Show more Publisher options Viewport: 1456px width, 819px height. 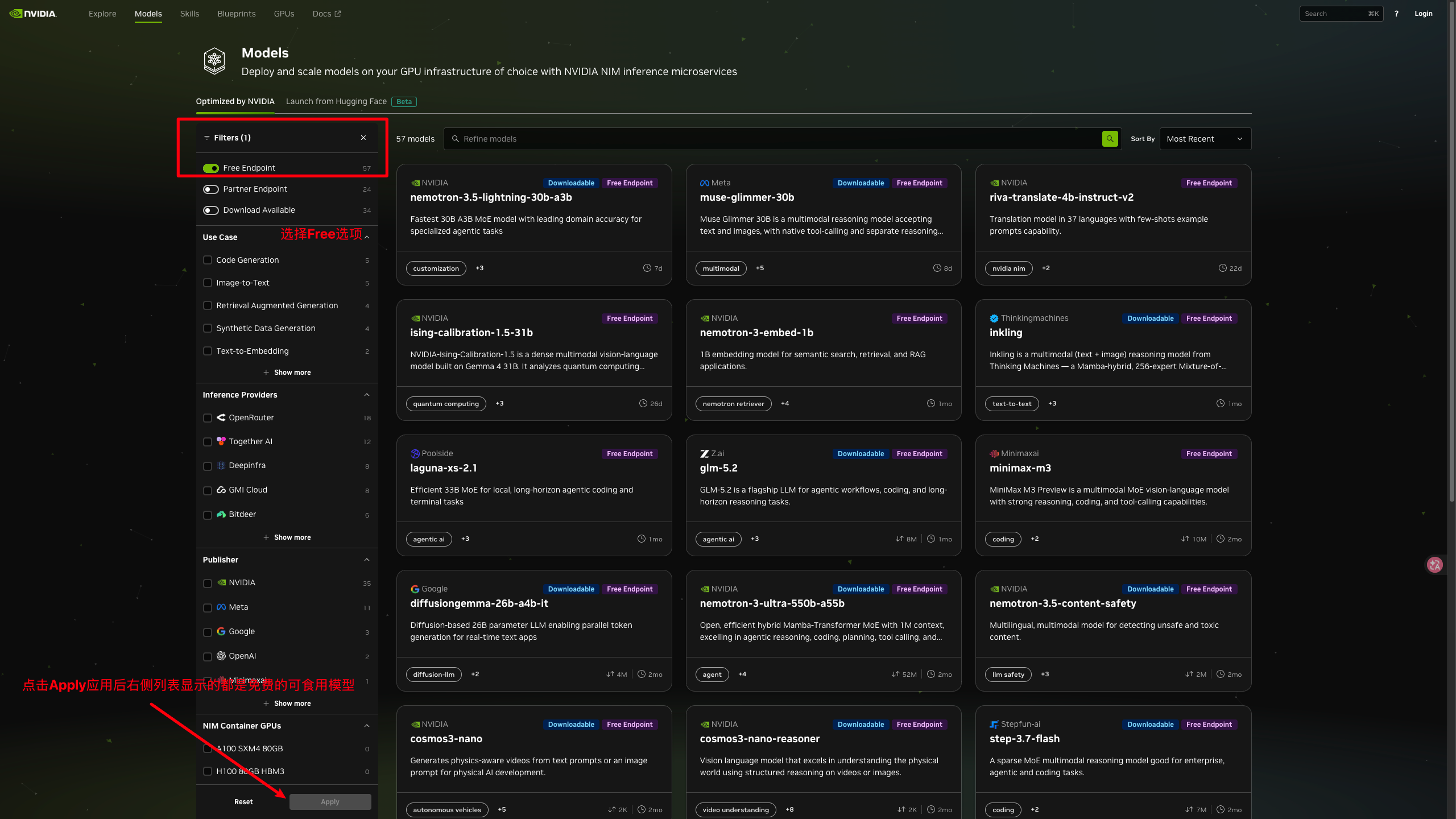coord(287,704)
